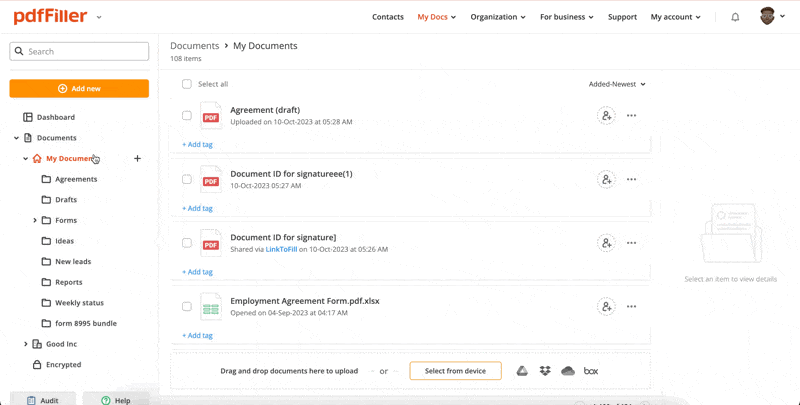Click the Add new button
The height and width of the screenshot is (405, 800).
click(x=79, y=88)
